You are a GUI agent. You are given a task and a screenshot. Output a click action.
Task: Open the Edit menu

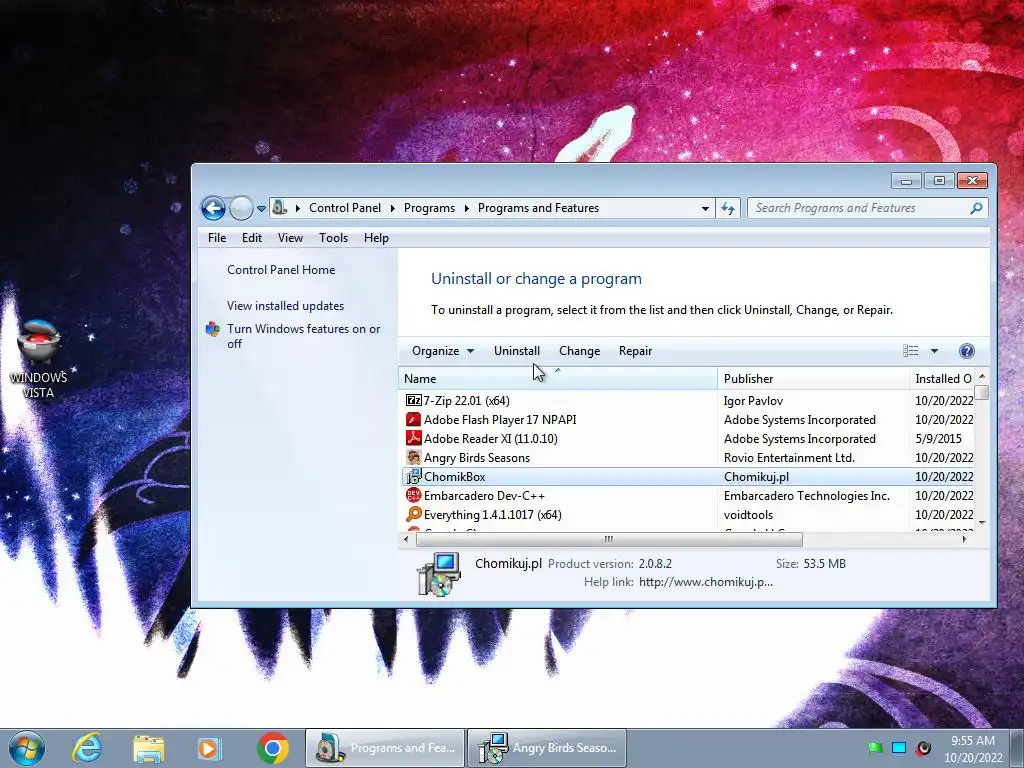coord(251,238)
